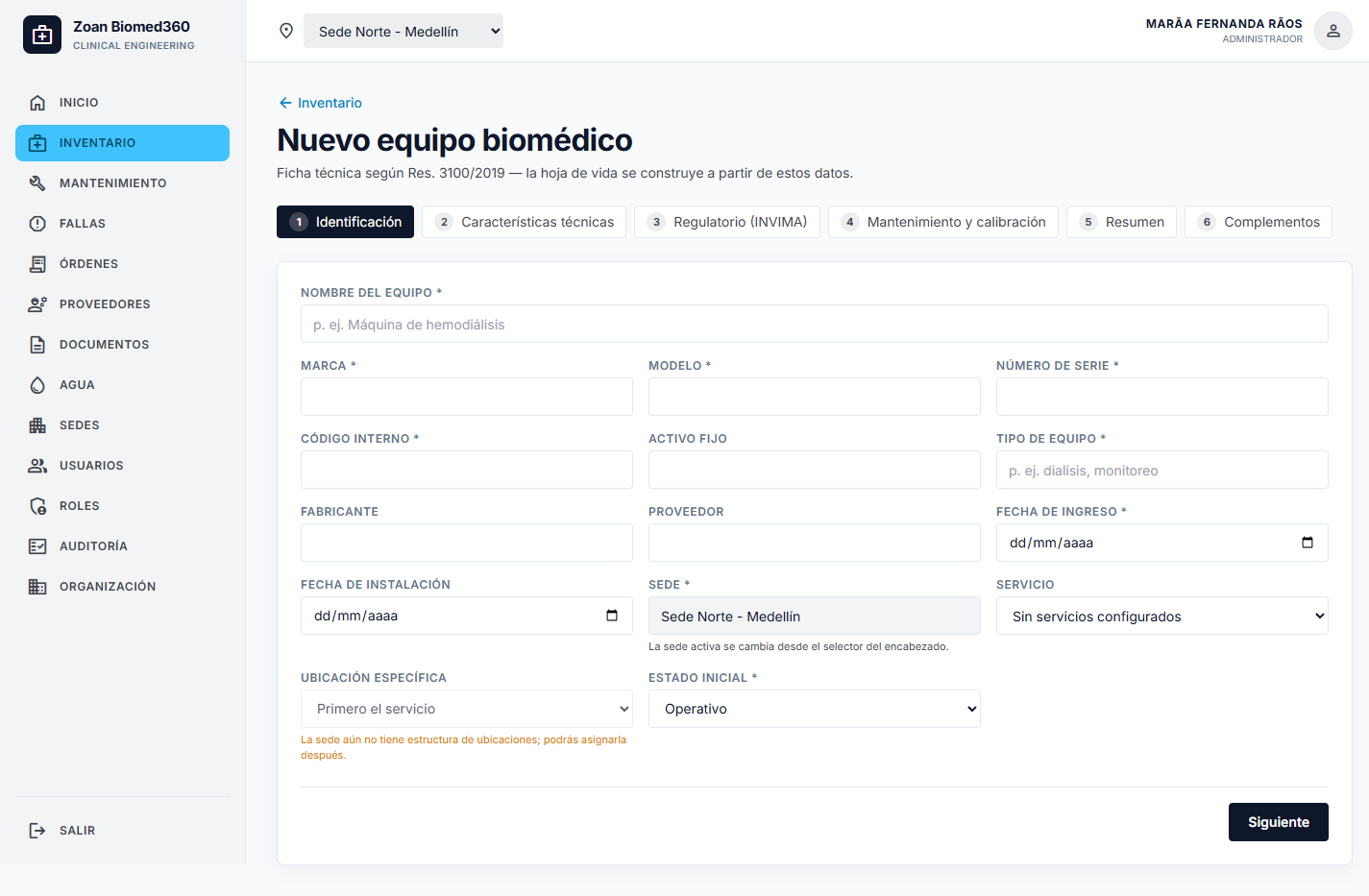This screenshot has width=1369, height=896.
Task: Click the Proveedor text field
Action: pyautogui.click(x=815, y=543)
